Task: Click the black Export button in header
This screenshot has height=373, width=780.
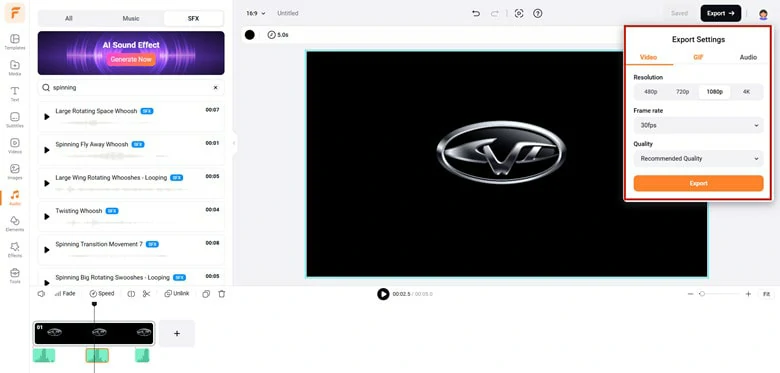Action: (721, 13)
